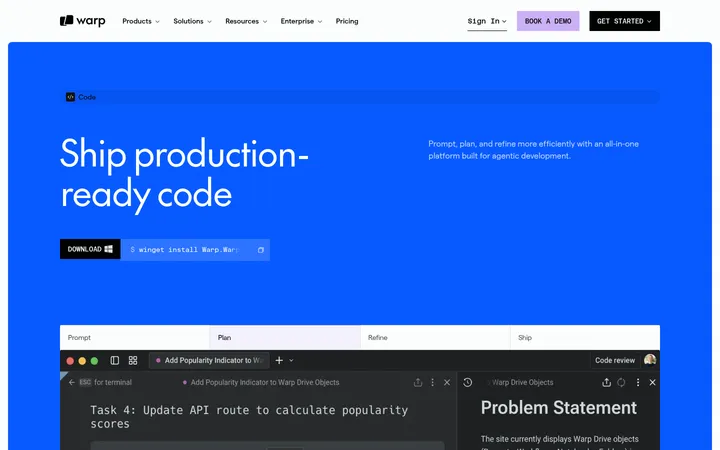720x450 pixels.
Task: Expand new tab options chevron
Action: point(291,360)
